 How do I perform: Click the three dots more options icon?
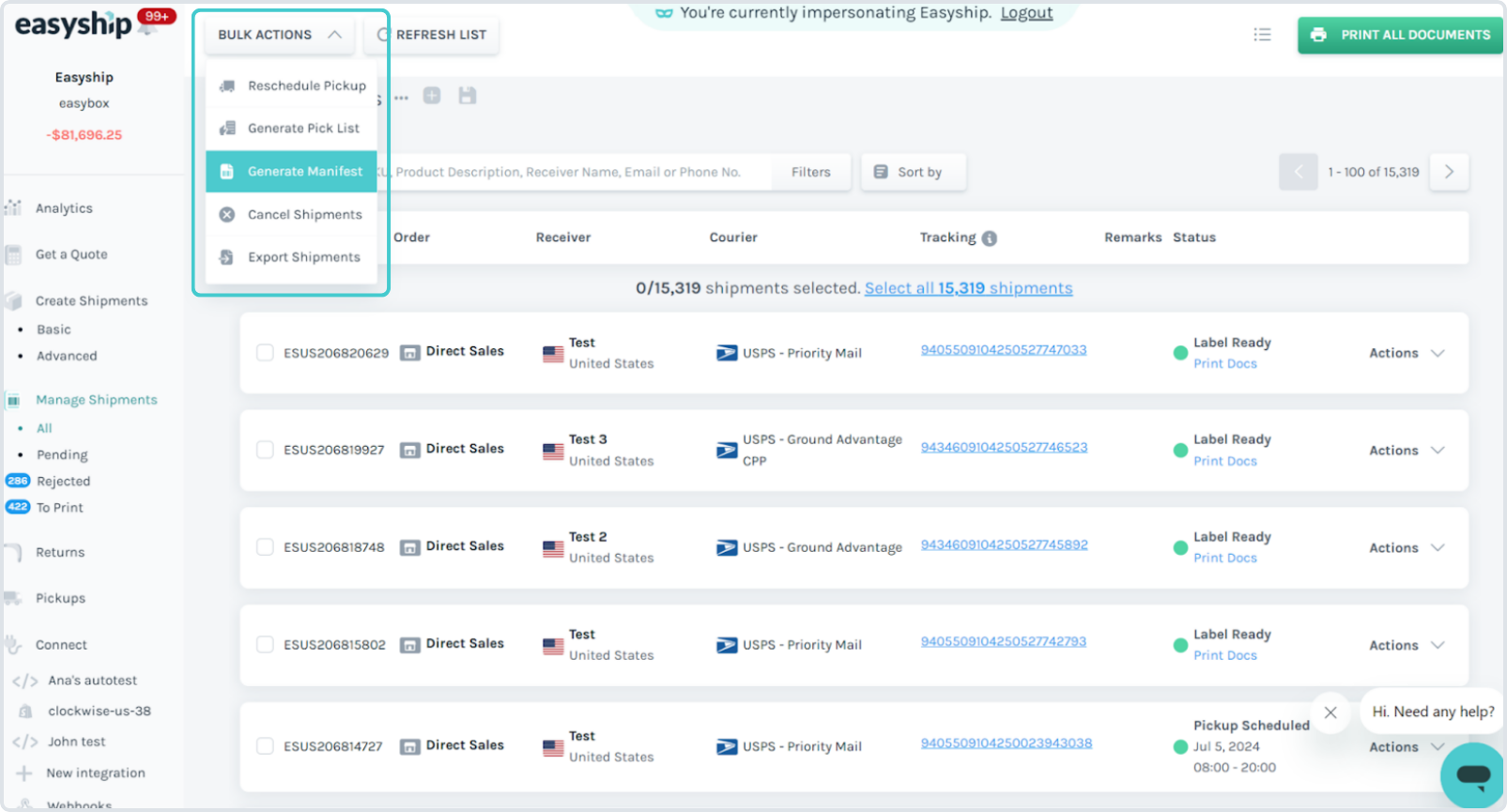point(401,98)
